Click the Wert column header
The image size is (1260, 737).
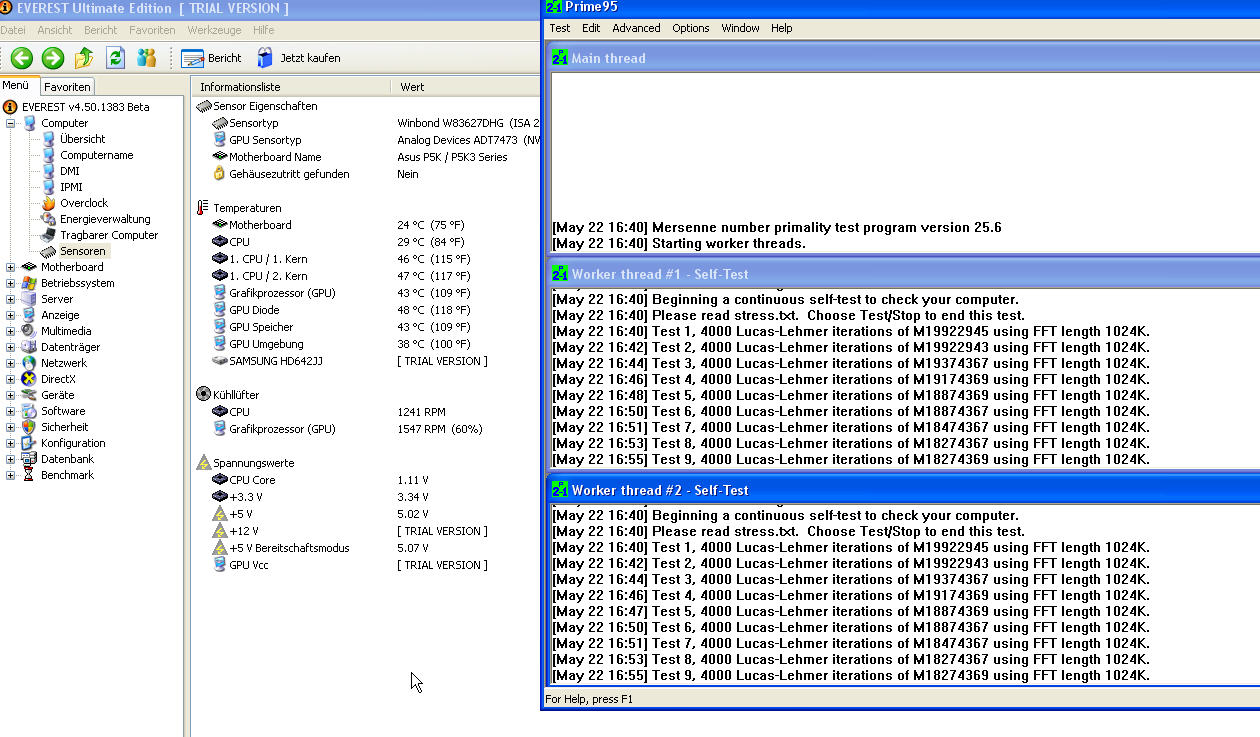point(465,87)
